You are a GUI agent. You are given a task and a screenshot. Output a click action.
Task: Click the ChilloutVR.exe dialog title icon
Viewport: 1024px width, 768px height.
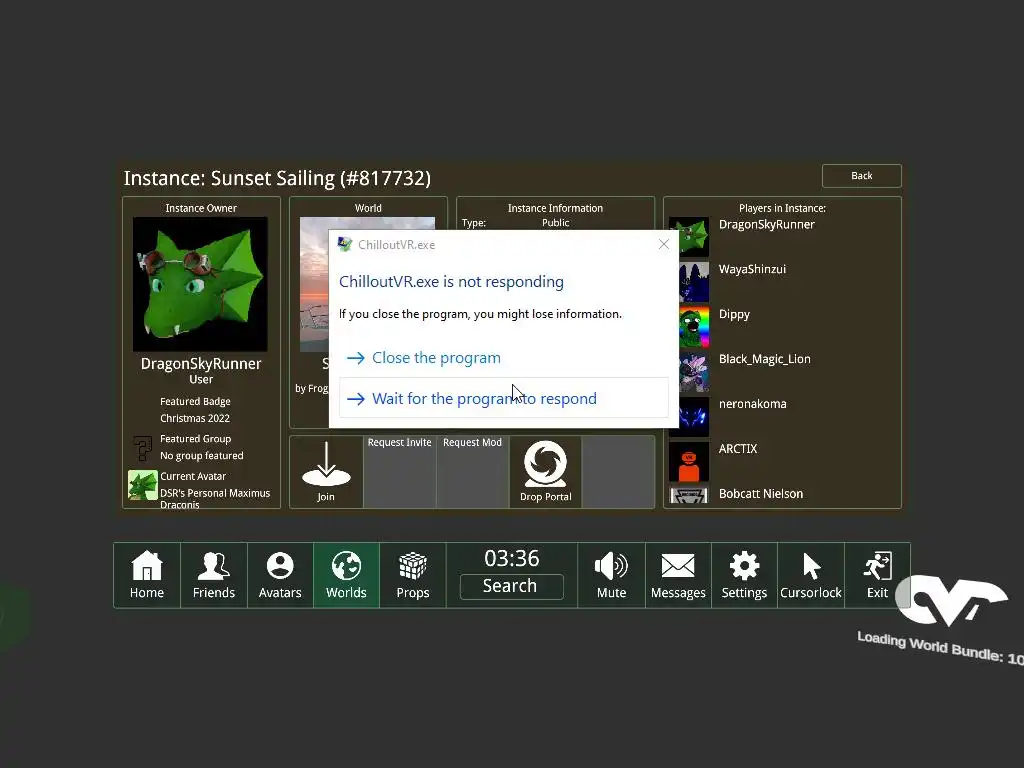tap(345, 244)
